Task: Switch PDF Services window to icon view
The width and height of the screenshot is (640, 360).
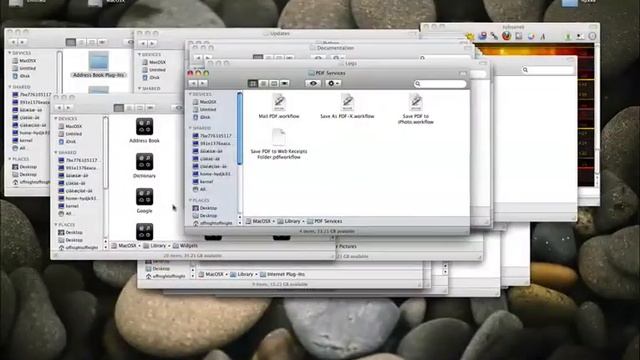Action: [x=253, y=83]
